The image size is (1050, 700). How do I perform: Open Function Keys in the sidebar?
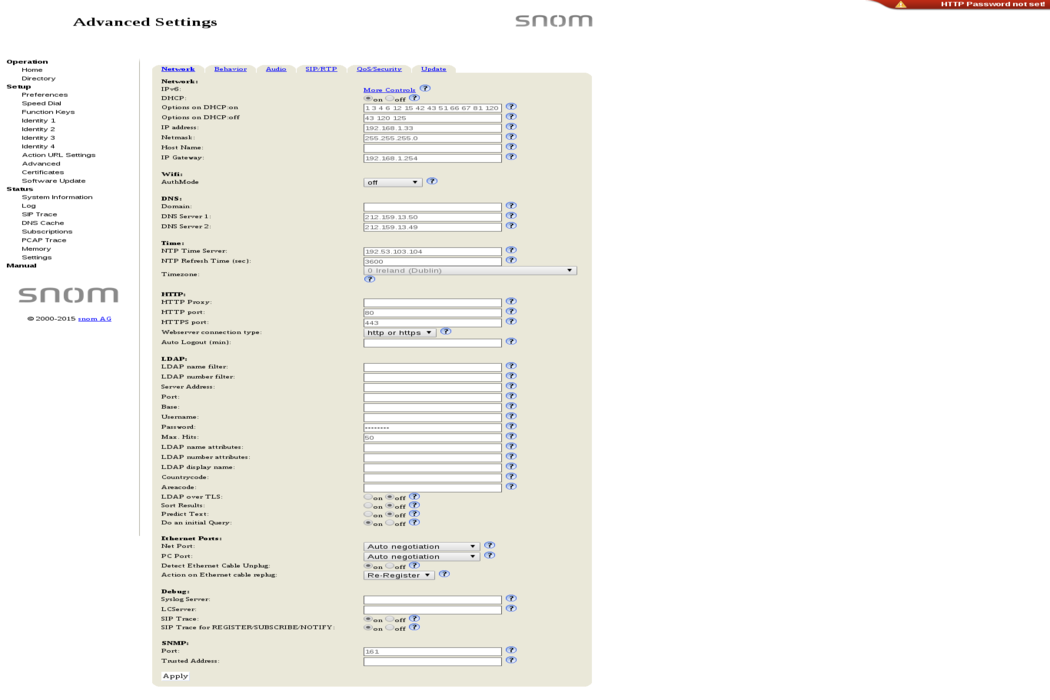point(48,112)
